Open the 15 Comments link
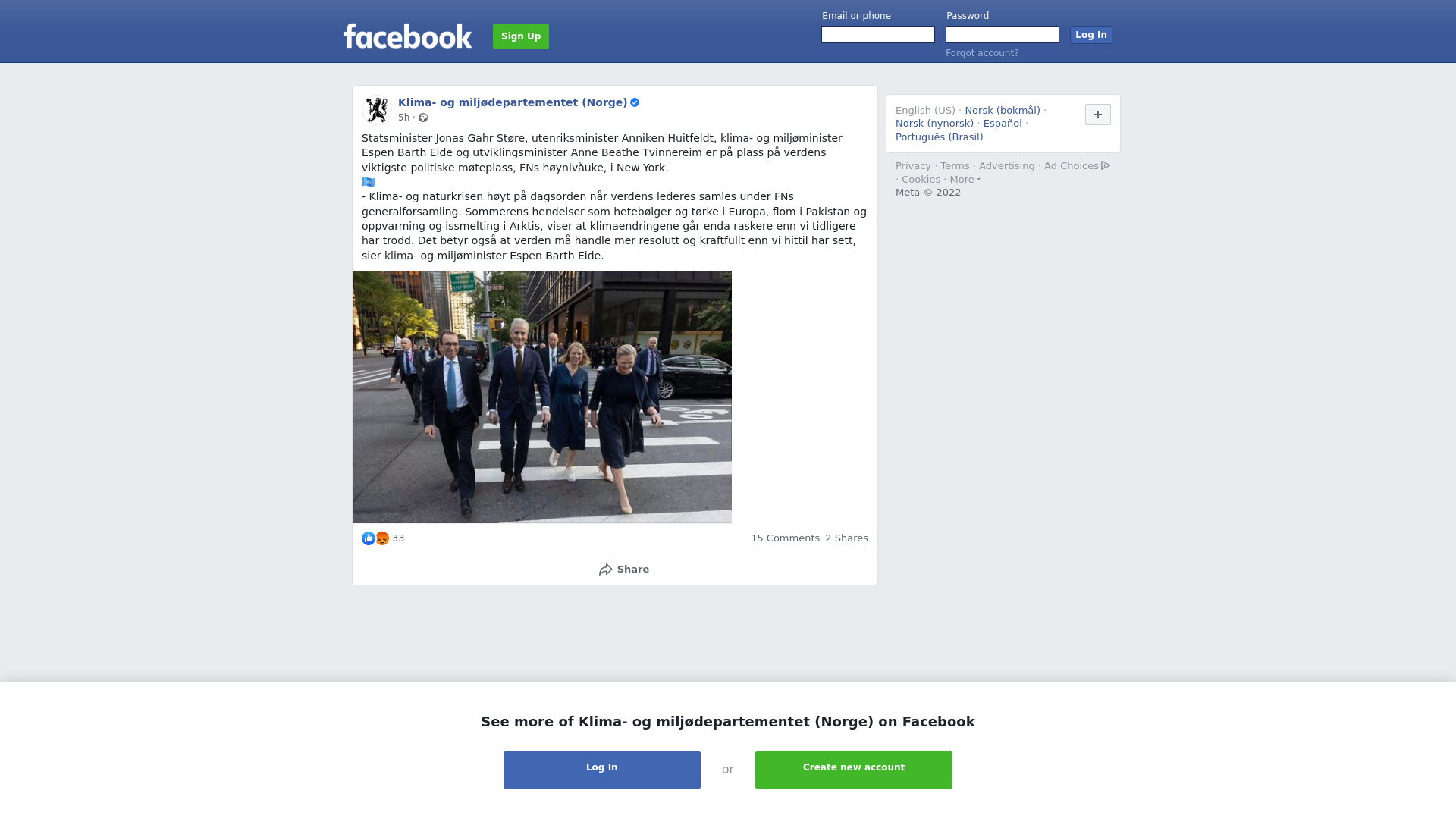The image size is (1456, 819). tap(785, 538)
